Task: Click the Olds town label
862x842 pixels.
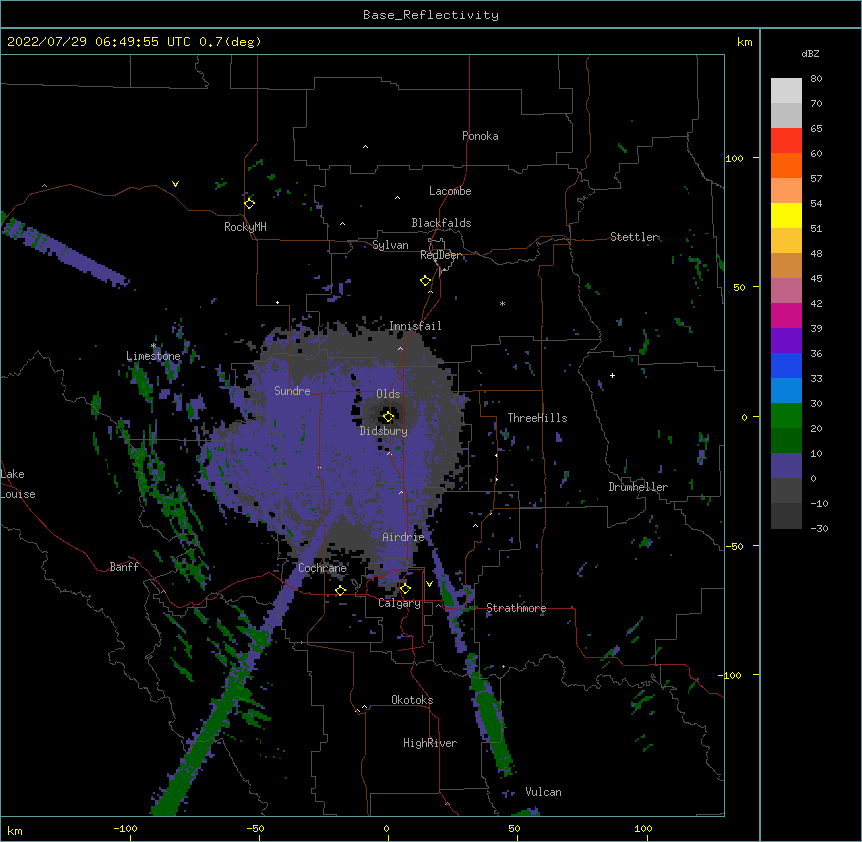Action: coord(388,394)
